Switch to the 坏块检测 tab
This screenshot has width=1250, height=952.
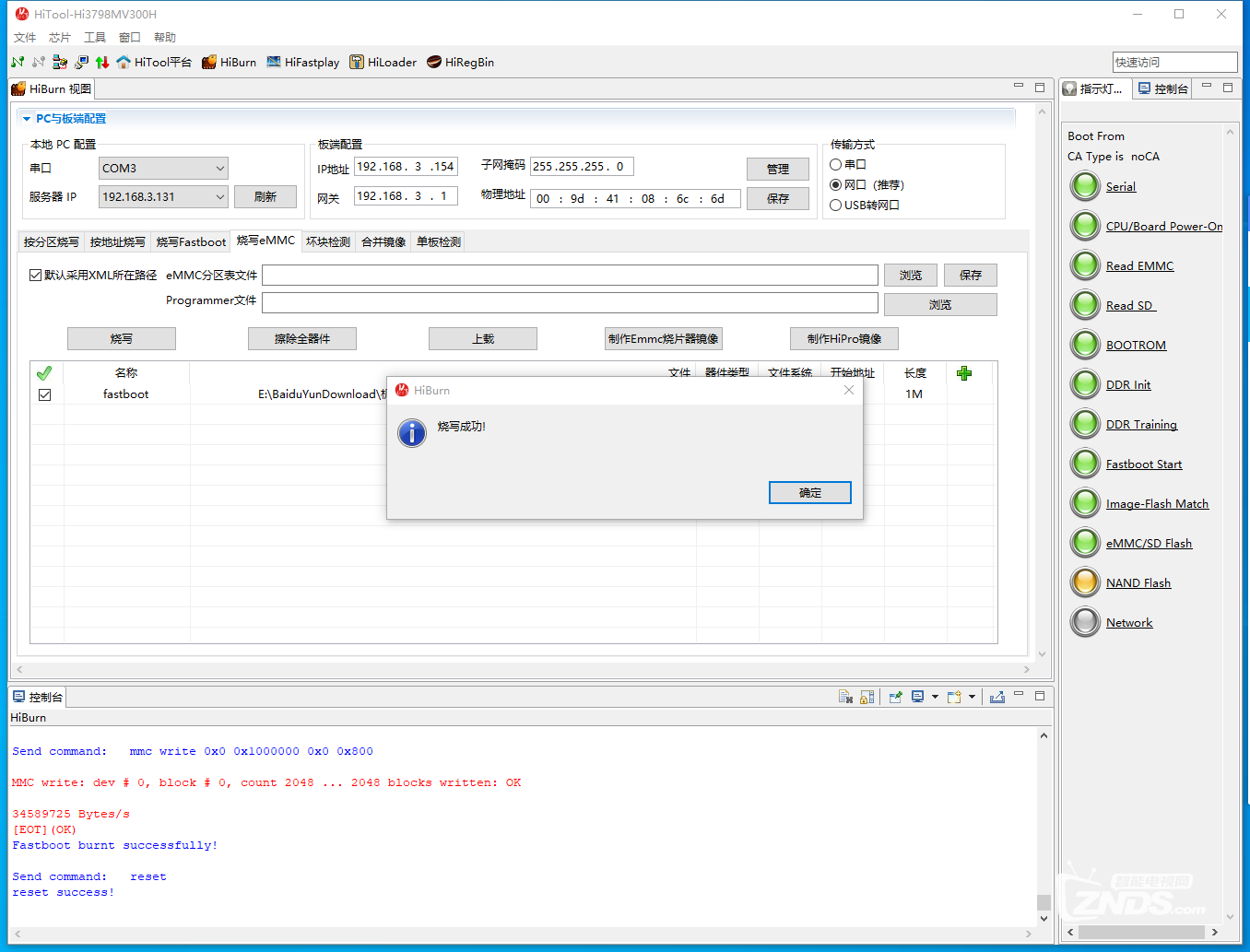328,241
